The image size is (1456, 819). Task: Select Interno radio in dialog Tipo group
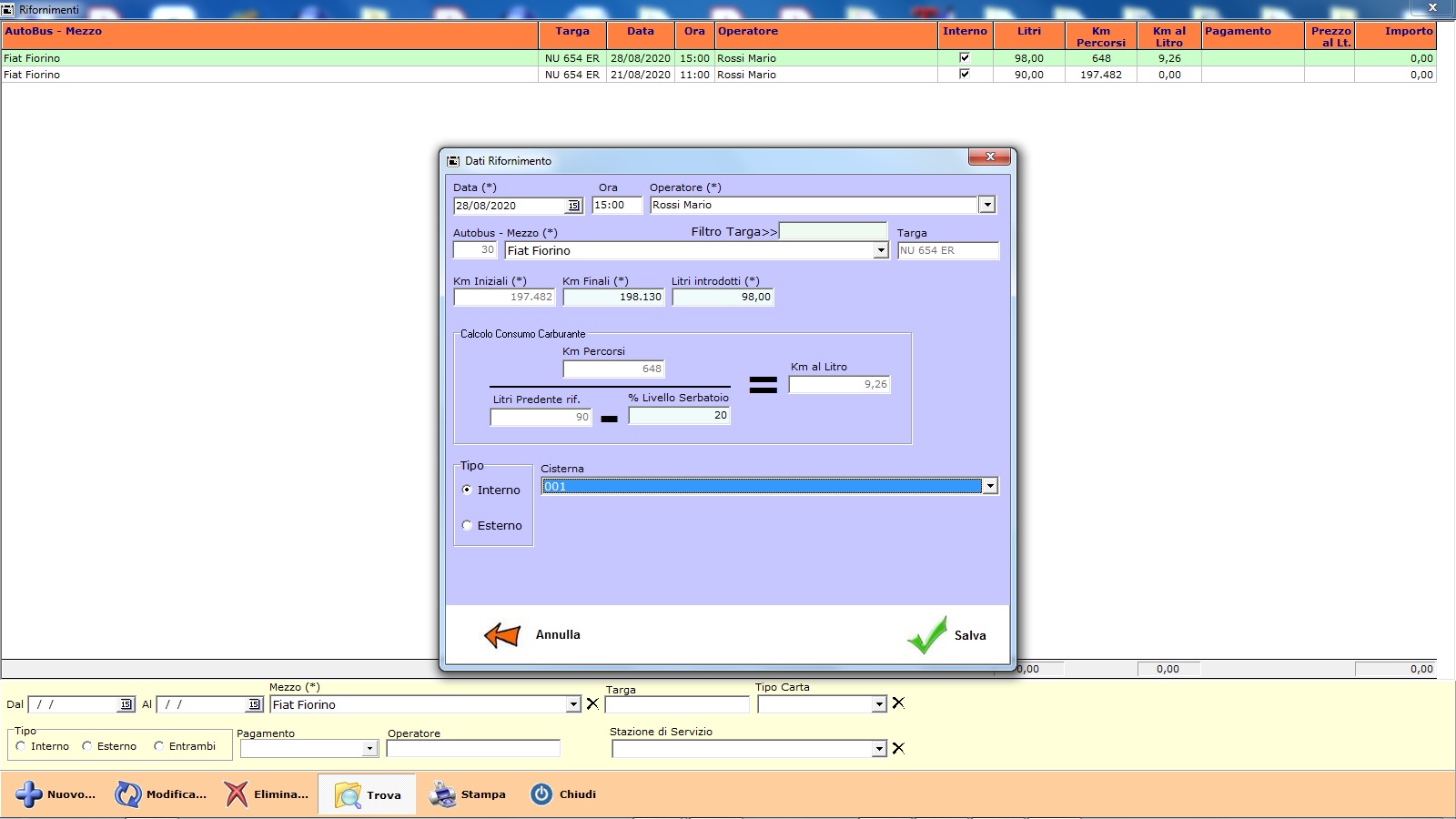pos(467,490)
